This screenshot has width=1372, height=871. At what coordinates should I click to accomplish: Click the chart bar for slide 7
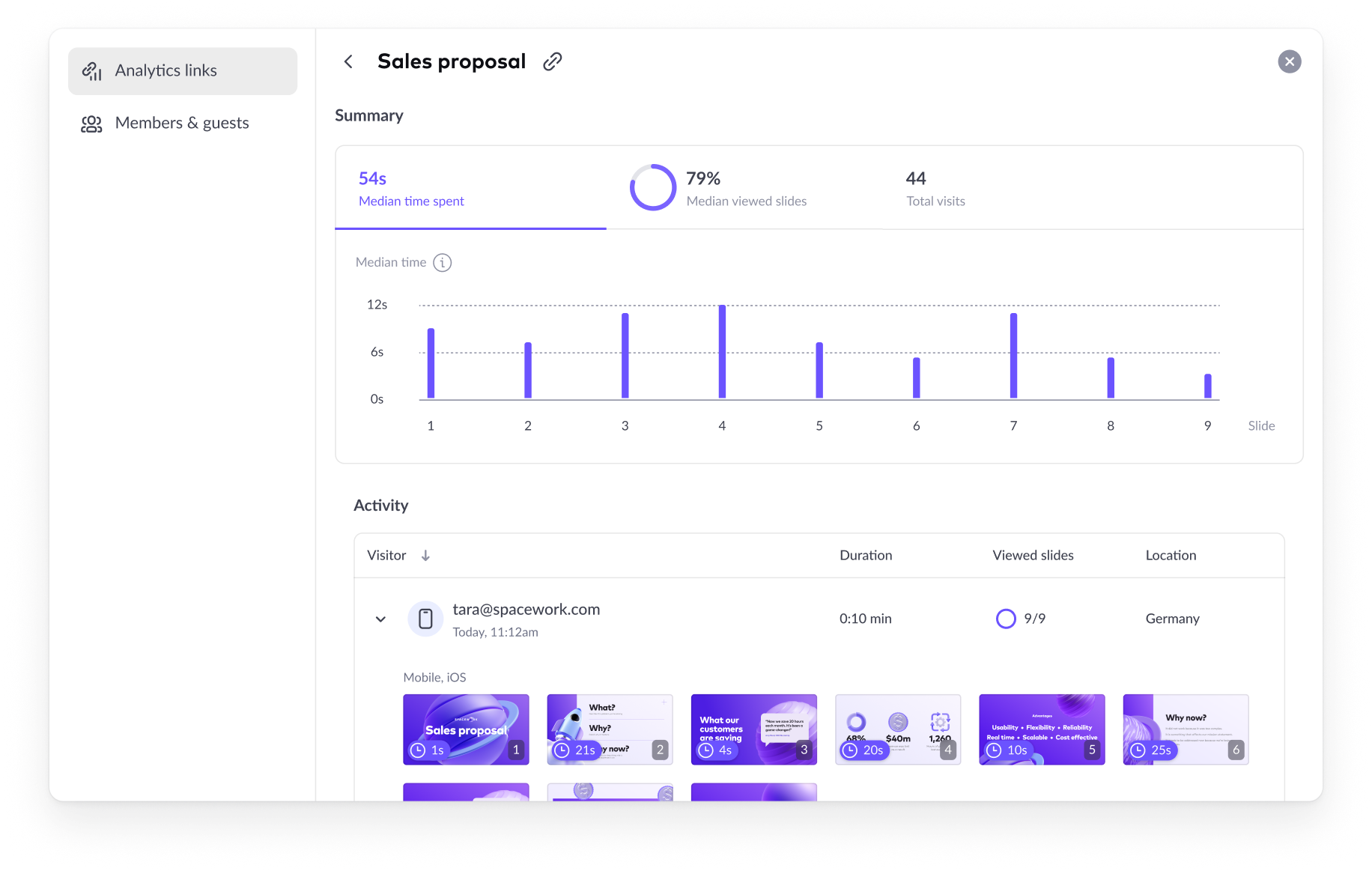point(1013,356)
